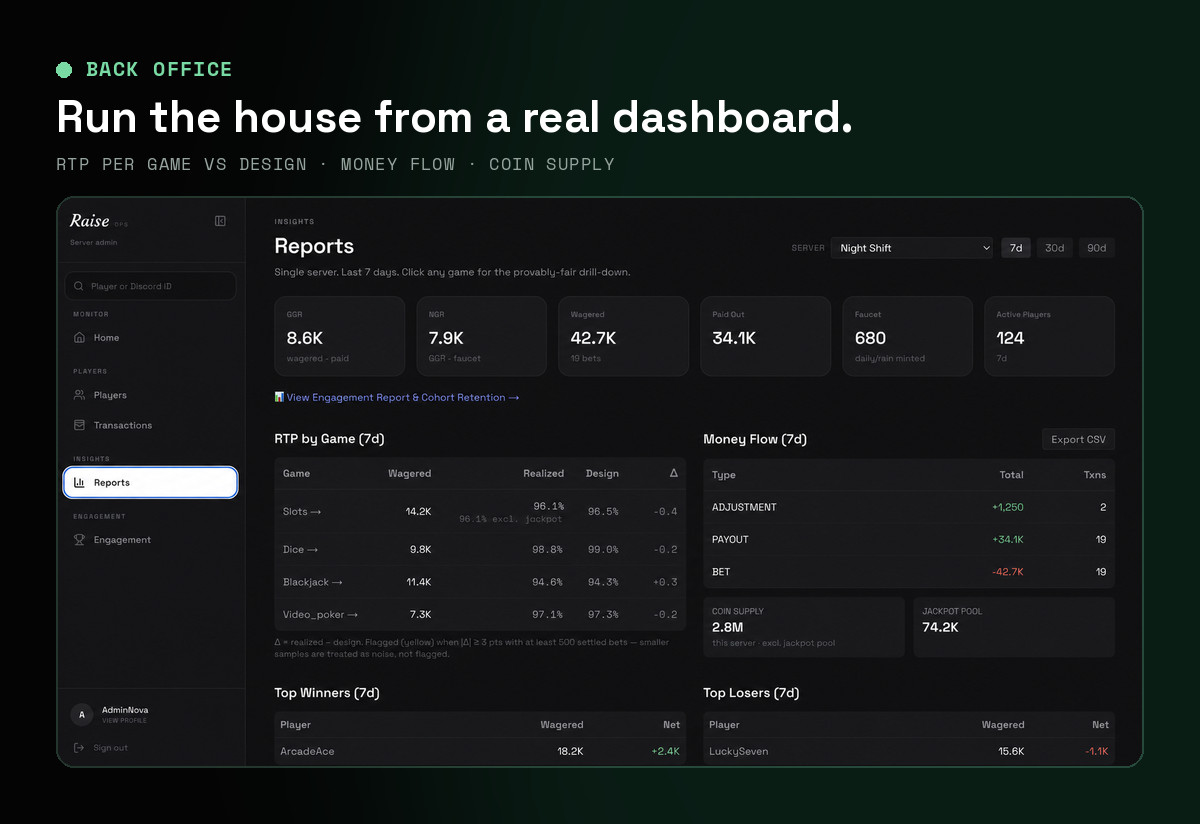Open Transactions in the sidebar
This screenshot has height=824, width=1200.
point(151,425)
